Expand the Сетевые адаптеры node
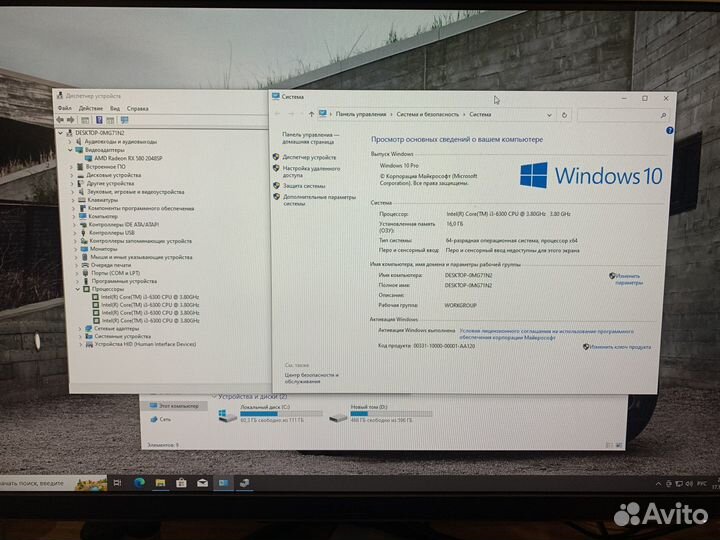 click(x=80, y=328)
